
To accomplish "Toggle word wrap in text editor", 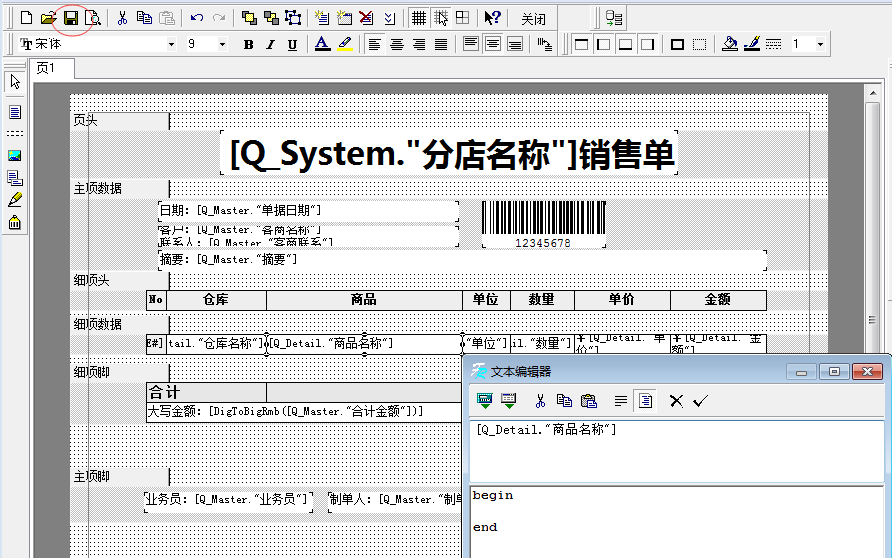I will [621, 401].
